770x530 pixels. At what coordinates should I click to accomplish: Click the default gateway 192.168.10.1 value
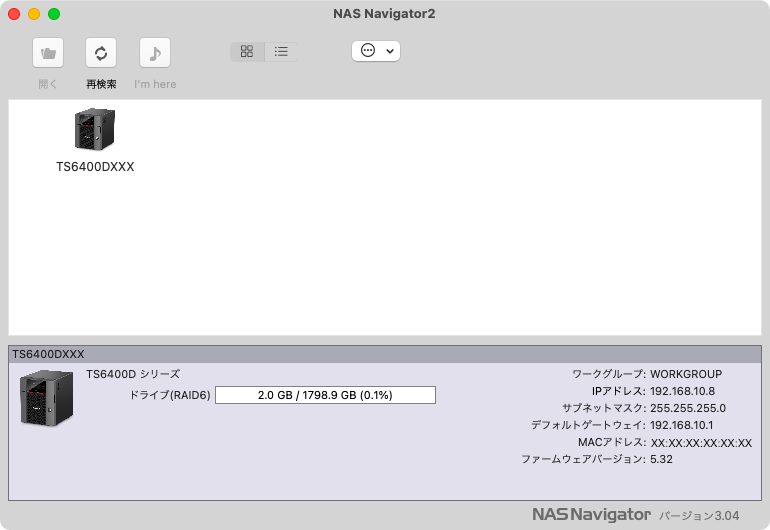pos(682,425)
